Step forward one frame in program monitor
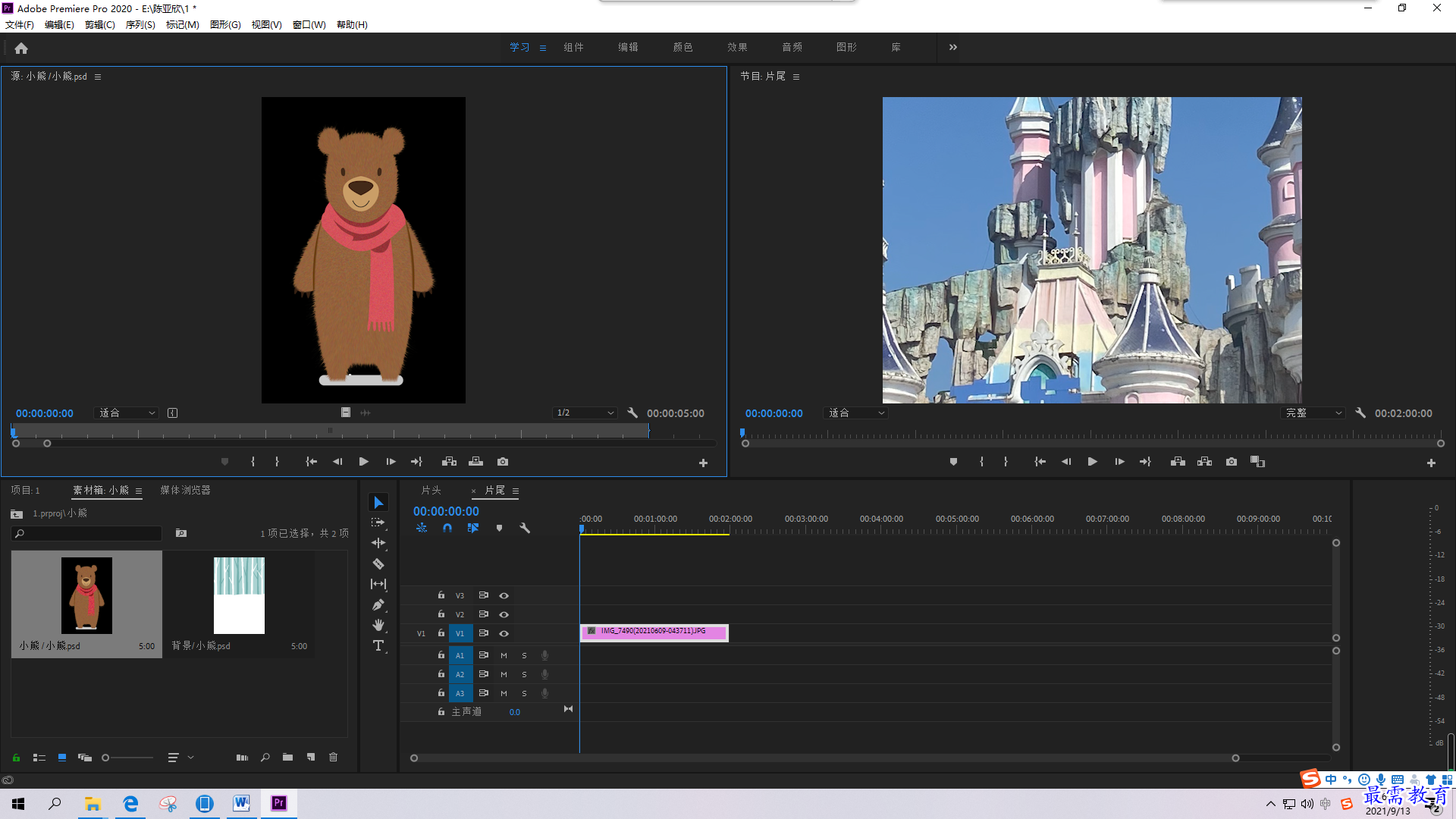The image size is (1456, 819). click(1119, 461)
